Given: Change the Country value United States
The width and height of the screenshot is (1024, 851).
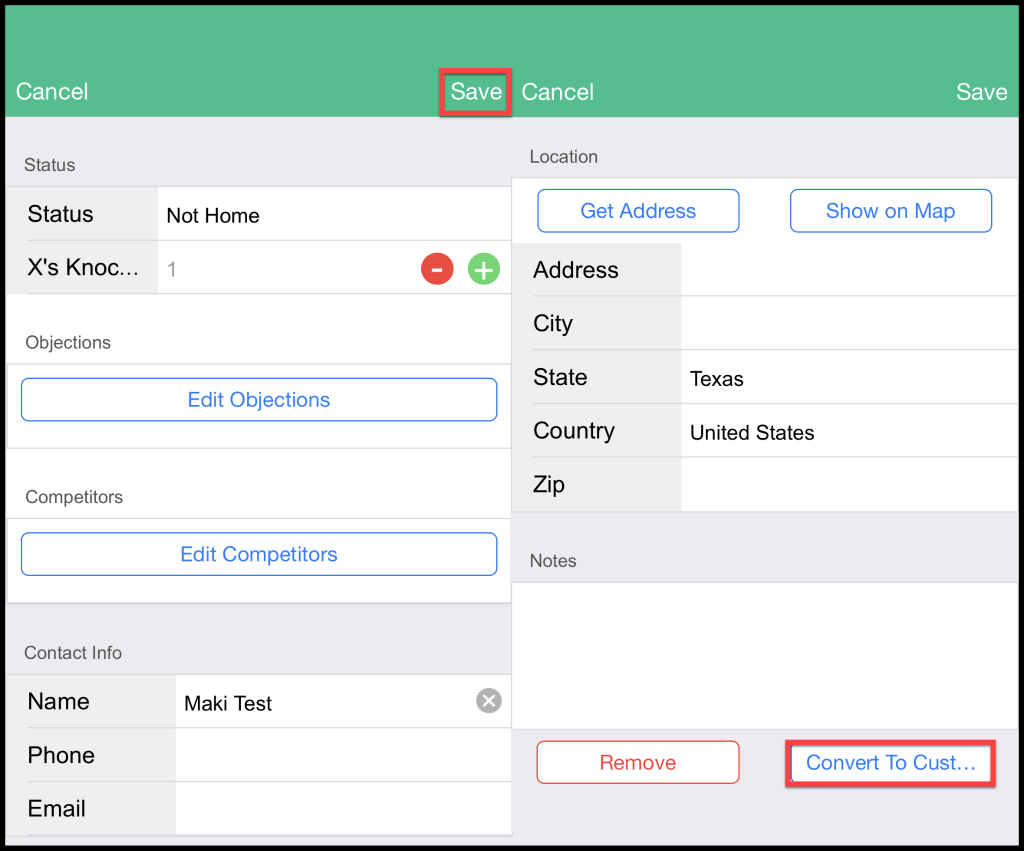Looking at the screenshot, I should (848, 432).
